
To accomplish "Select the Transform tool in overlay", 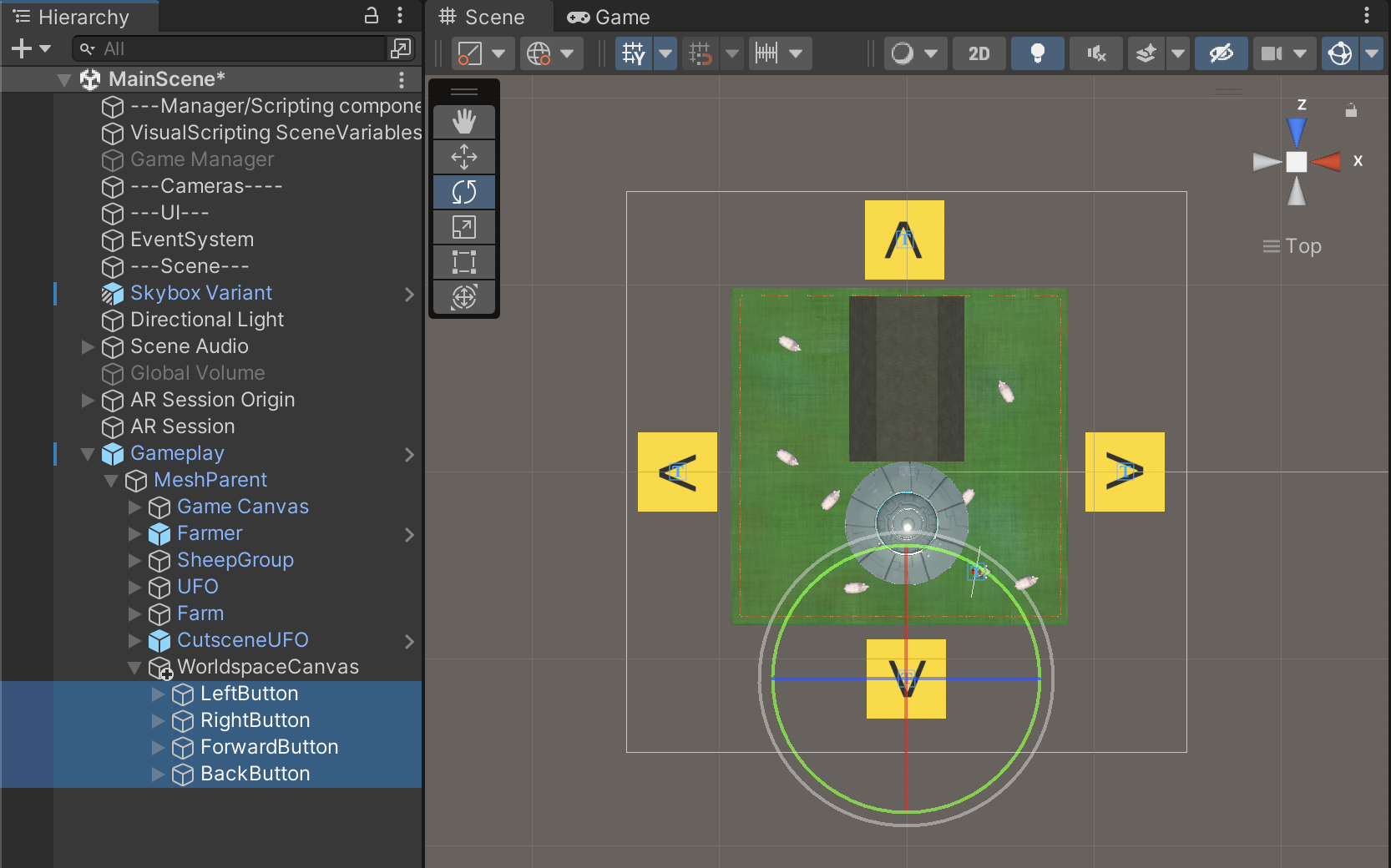I will pos(463,297).
